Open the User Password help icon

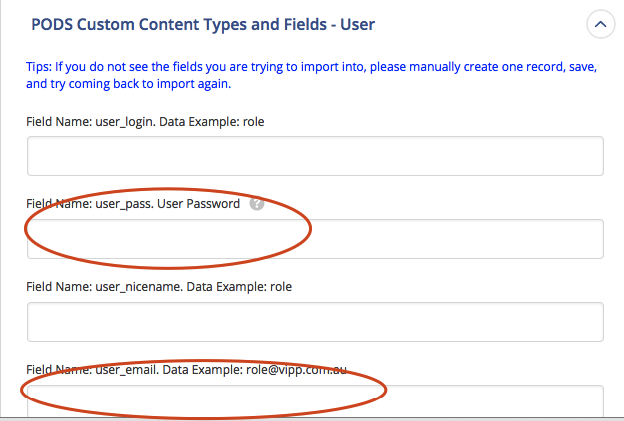tap(257, 204)
